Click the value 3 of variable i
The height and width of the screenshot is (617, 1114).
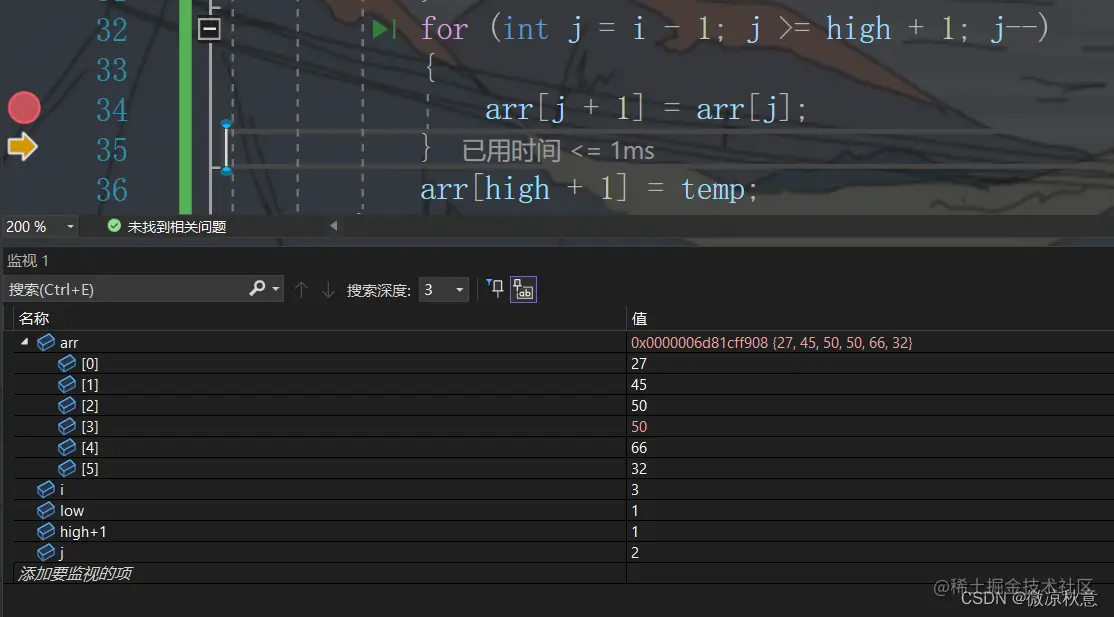click(634, 490)
